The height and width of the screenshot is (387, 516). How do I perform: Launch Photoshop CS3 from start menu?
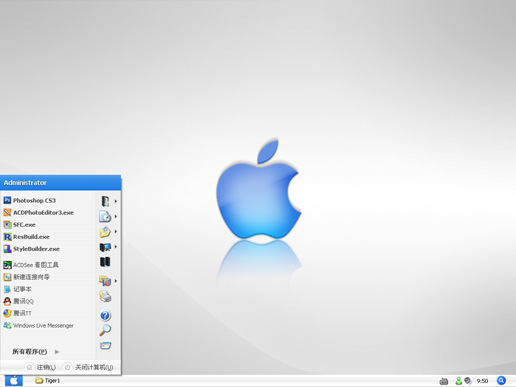(29, 200)
